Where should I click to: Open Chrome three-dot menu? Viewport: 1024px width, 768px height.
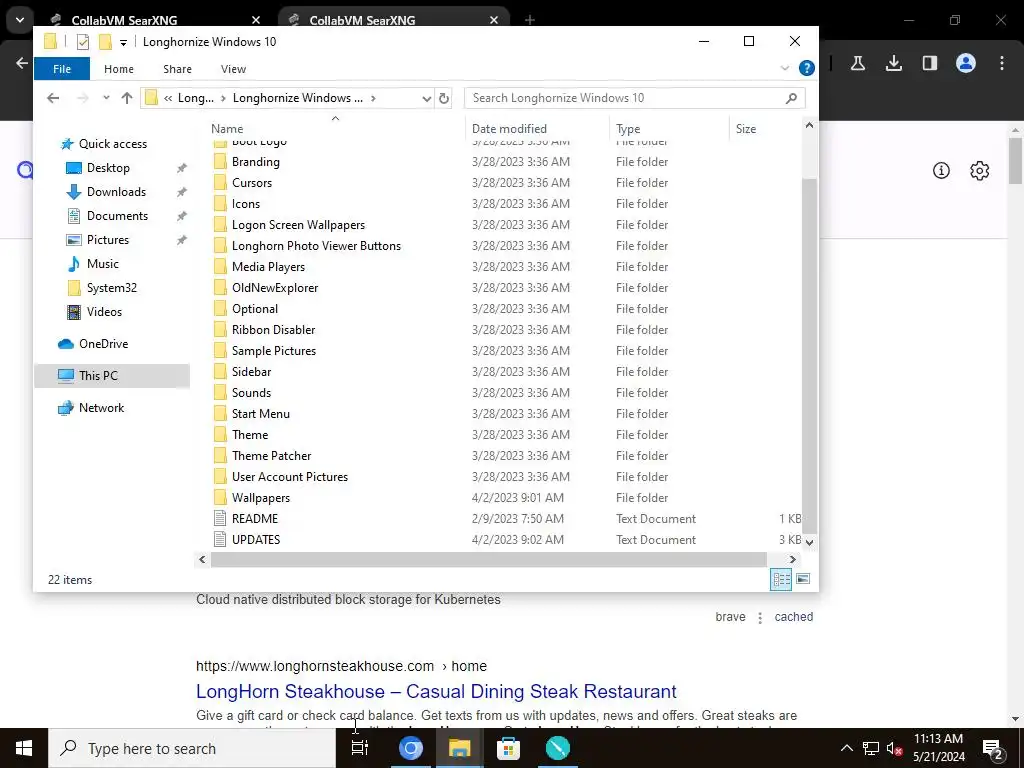[1002, 63]
